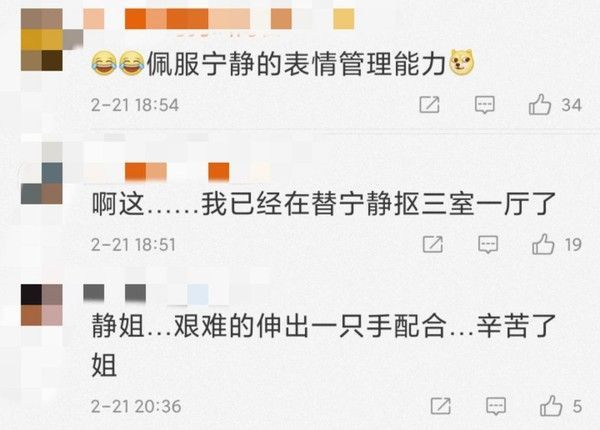Open the second commenter's username
Screen dimensions: 600x430
point(177,171)
